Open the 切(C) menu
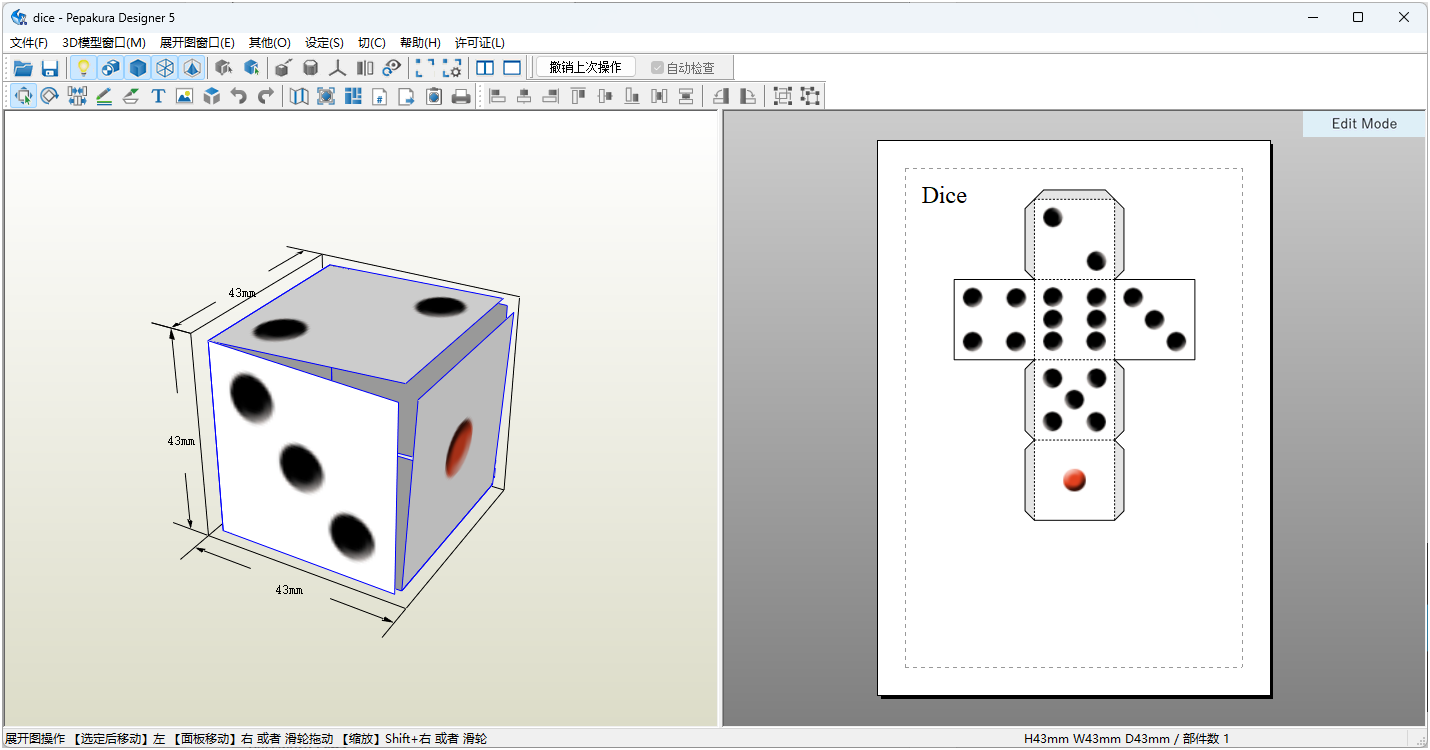 pos(372,43)
